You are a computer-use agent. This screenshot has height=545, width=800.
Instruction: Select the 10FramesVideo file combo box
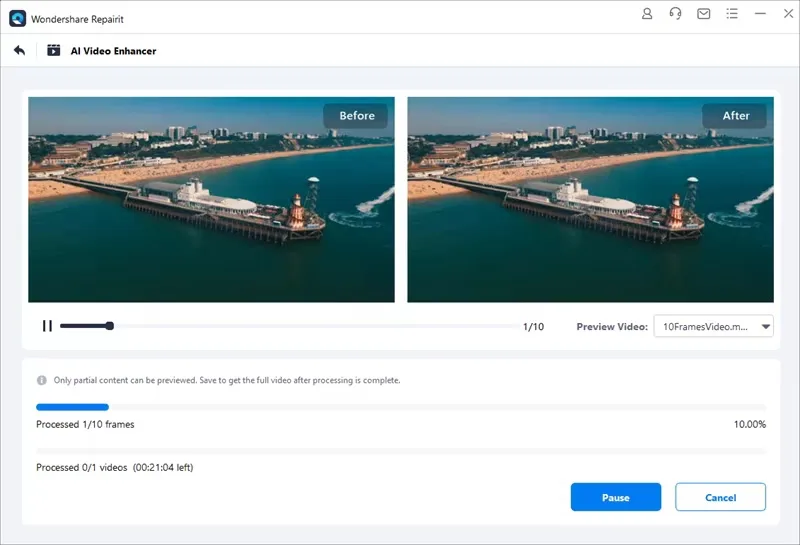(x=713, y=327)
